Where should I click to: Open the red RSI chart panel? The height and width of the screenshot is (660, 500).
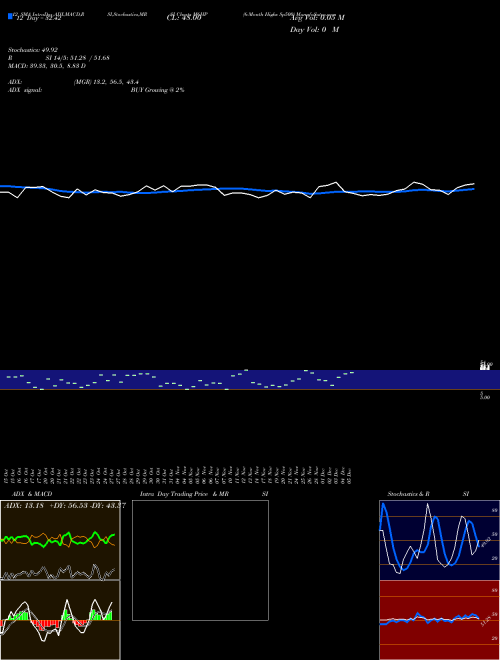pyautogui.click(x=439, y=620)
